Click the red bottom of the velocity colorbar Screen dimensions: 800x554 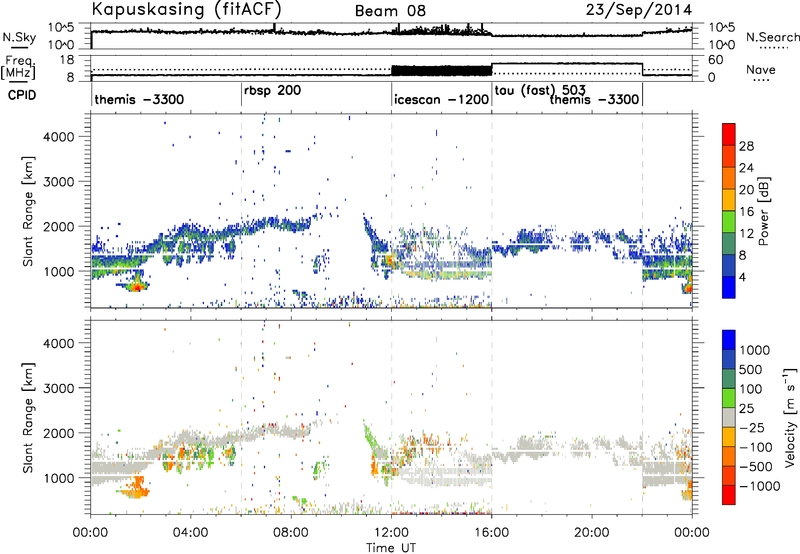(729, 494)
